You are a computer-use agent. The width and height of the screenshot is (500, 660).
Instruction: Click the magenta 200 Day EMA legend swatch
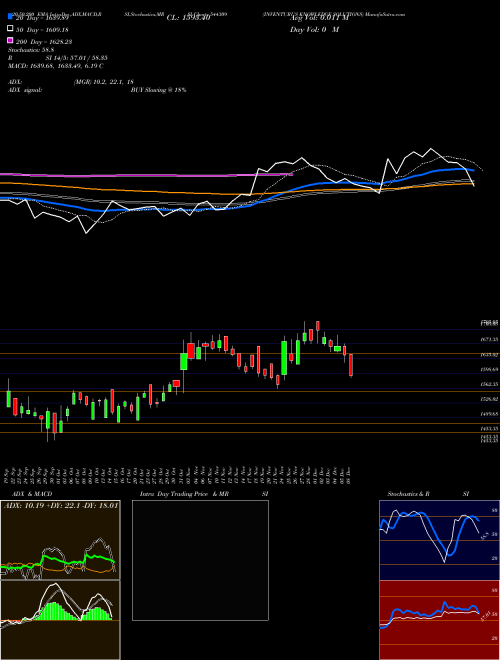[11, 40]
